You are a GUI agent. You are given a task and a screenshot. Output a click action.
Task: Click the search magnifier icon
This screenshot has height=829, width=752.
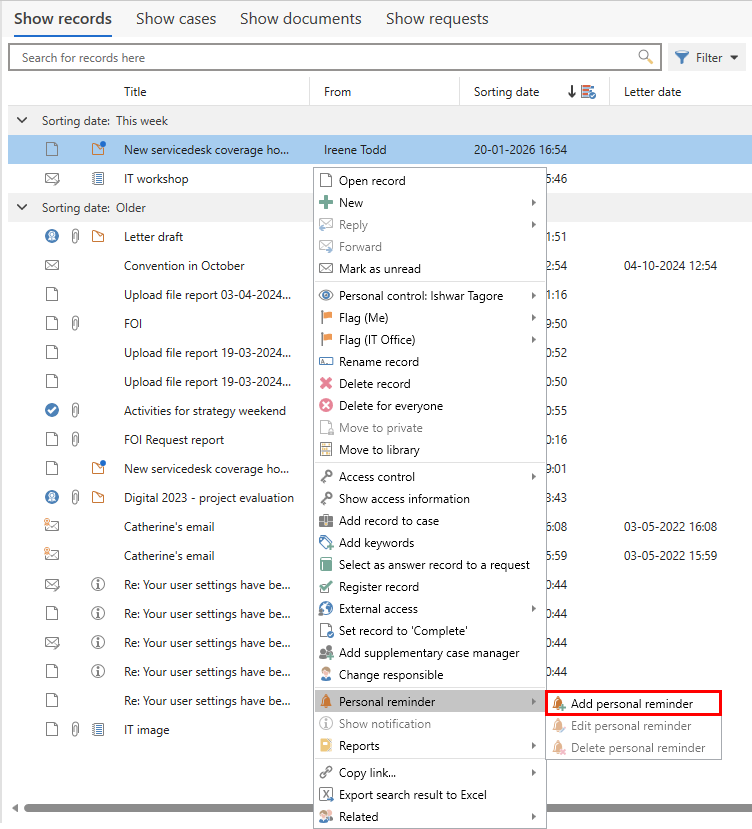[x=645, y=57]
